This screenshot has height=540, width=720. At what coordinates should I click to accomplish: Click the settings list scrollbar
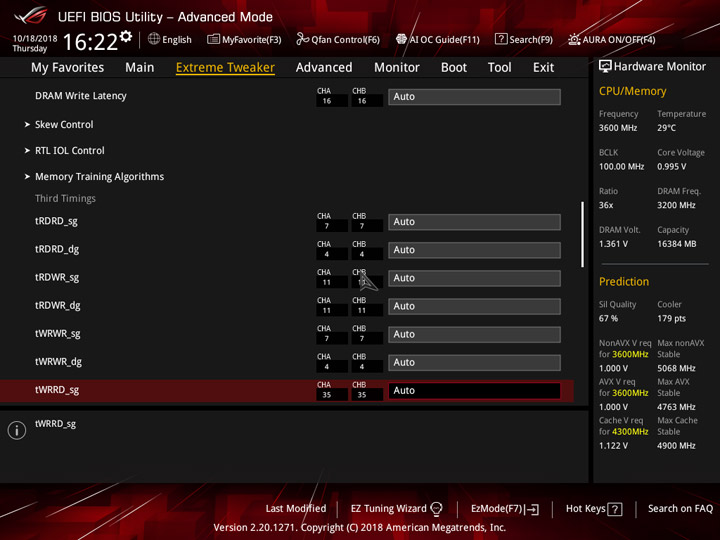click(582, 234)
